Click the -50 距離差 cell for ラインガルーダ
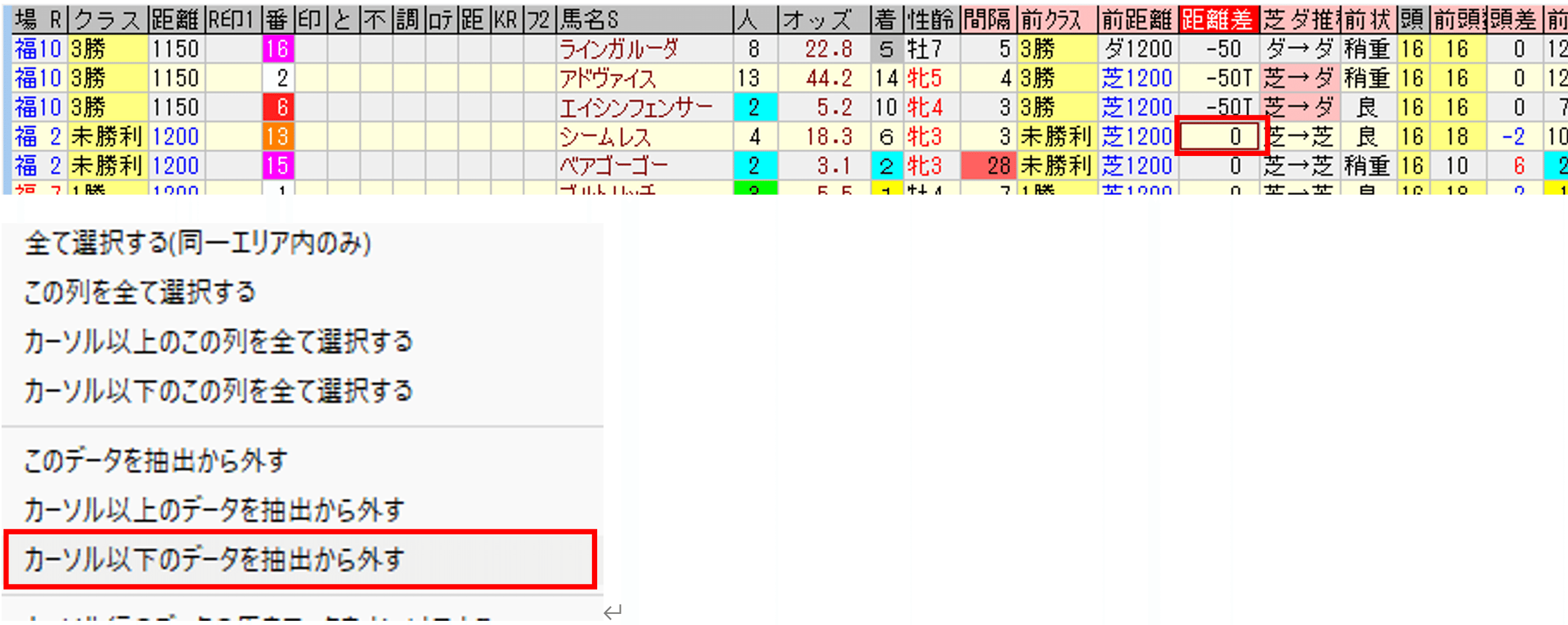 tap(1219, 49)
